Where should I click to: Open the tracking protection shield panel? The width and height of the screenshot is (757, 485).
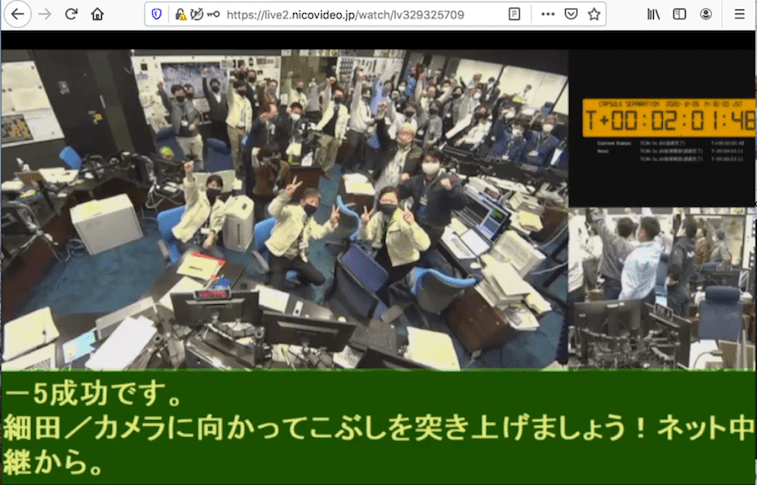click(158, 14)
